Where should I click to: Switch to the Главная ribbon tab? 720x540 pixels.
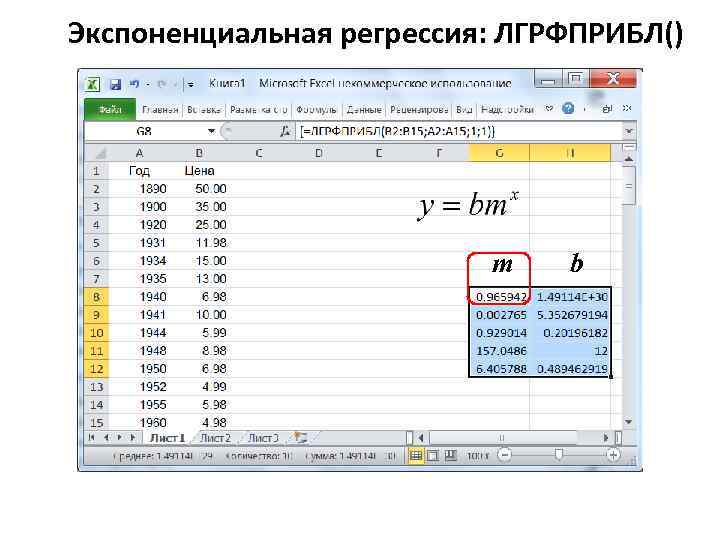(x=160, y=110)
